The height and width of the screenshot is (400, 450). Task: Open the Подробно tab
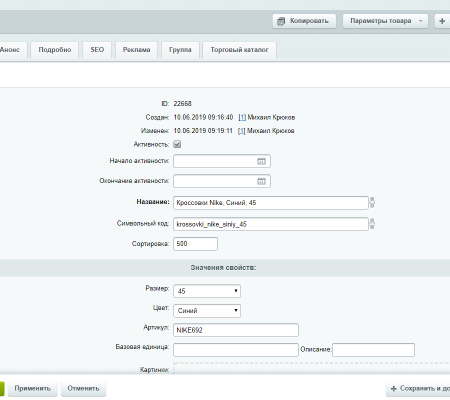pos(55,50)
